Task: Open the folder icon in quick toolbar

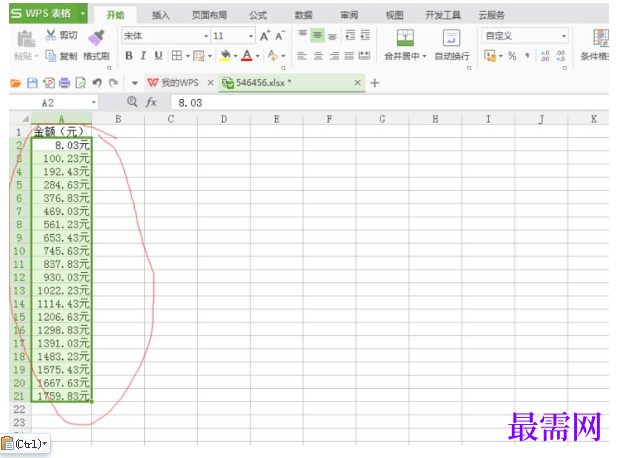Action: click(15, 83)
